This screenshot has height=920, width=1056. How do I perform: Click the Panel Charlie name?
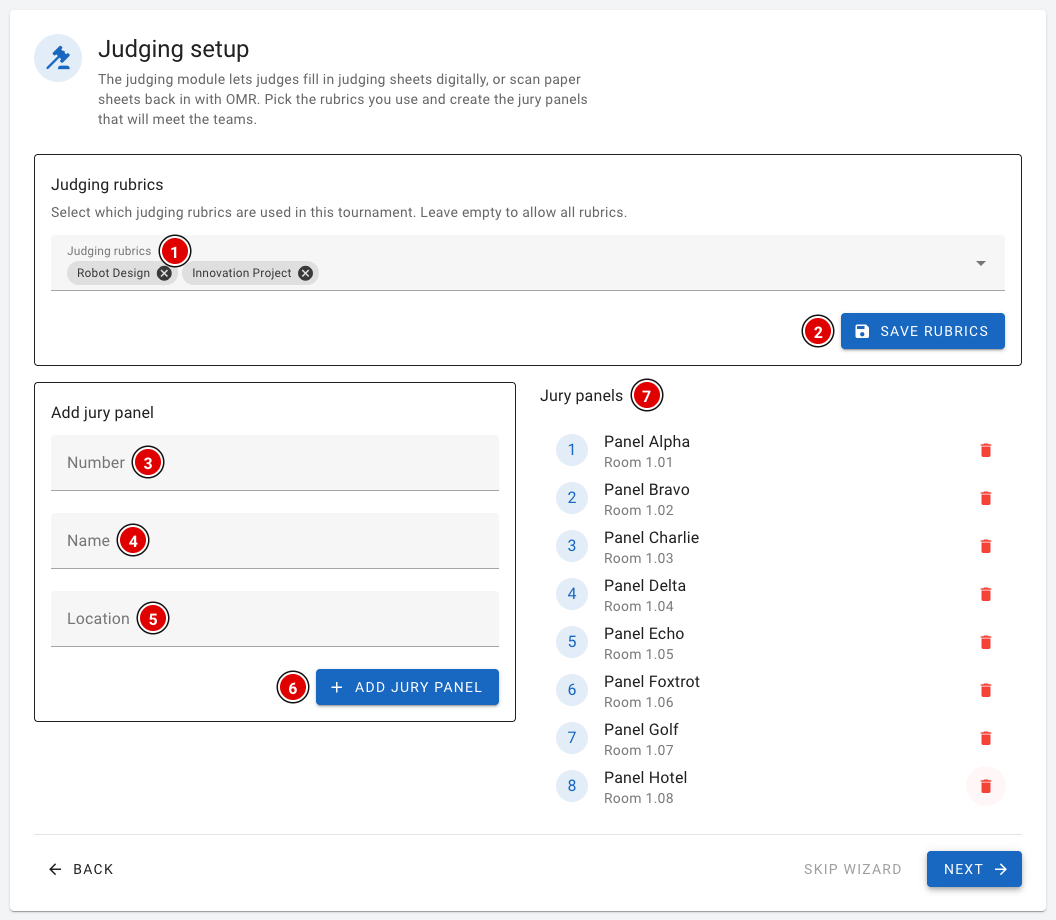pos(651,537)
